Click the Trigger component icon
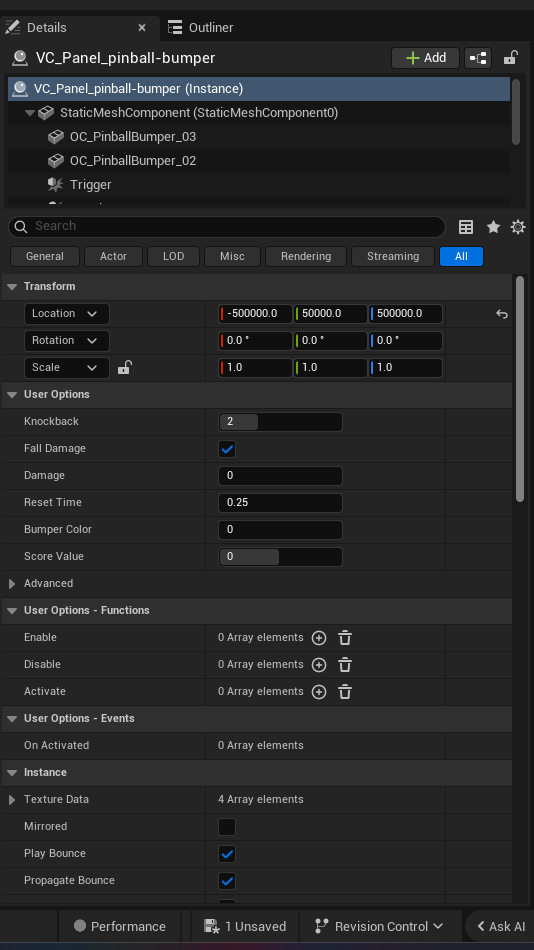 point(55,185)
